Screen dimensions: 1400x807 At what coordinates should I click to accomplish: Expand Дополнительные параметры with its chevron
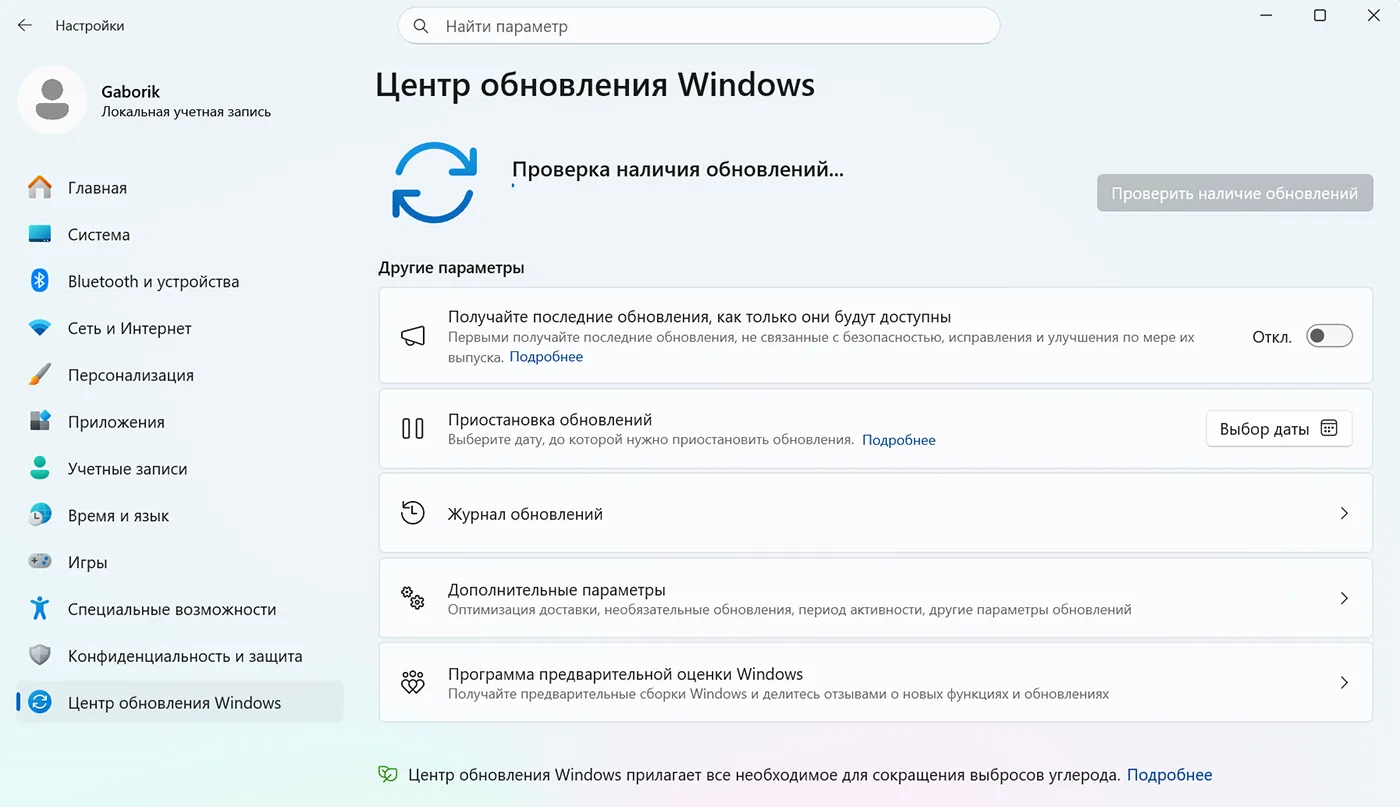(1344, 598)
